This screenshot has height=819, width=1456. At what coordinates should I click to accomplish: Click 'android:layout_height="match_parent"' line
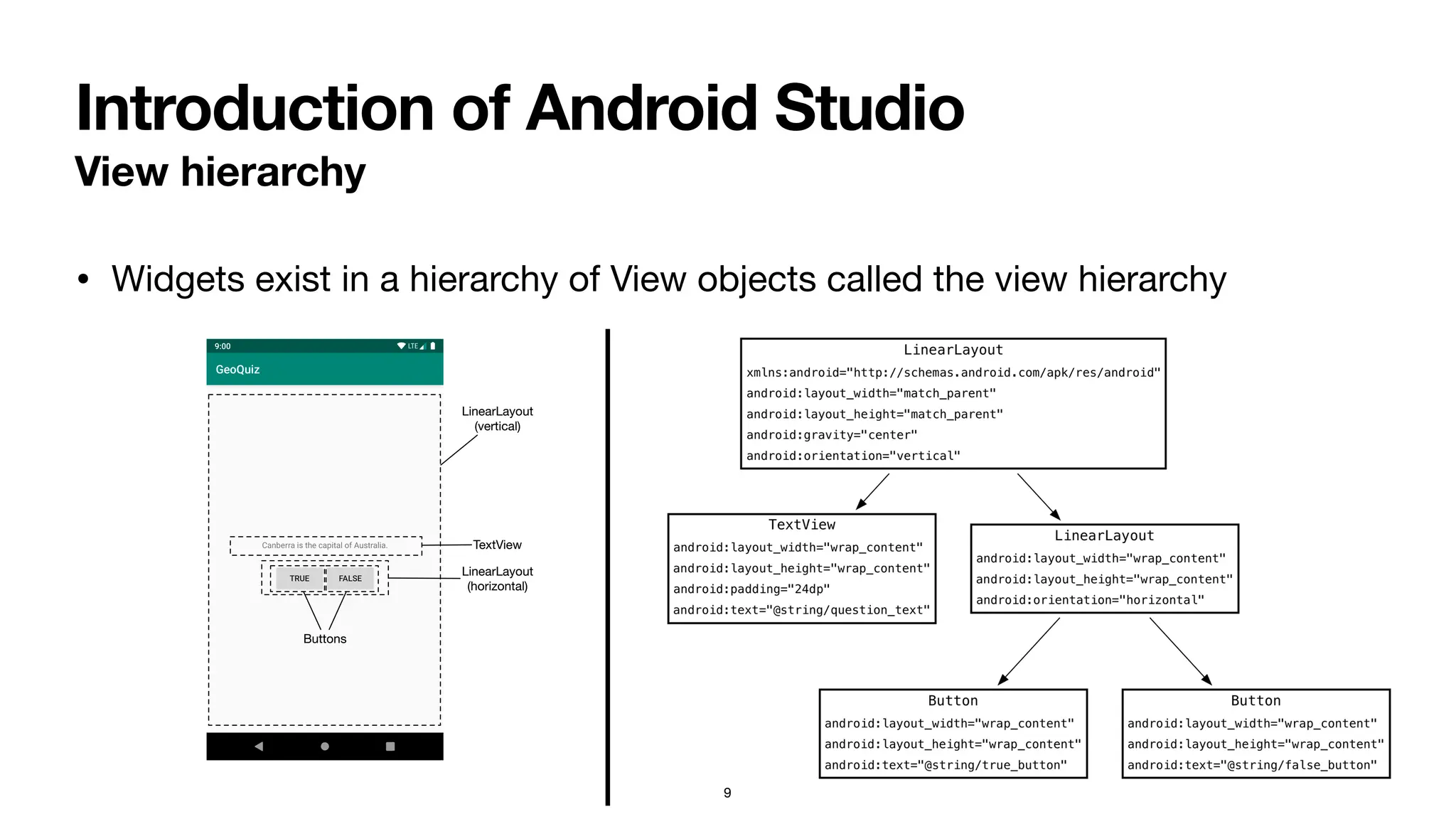874,414
